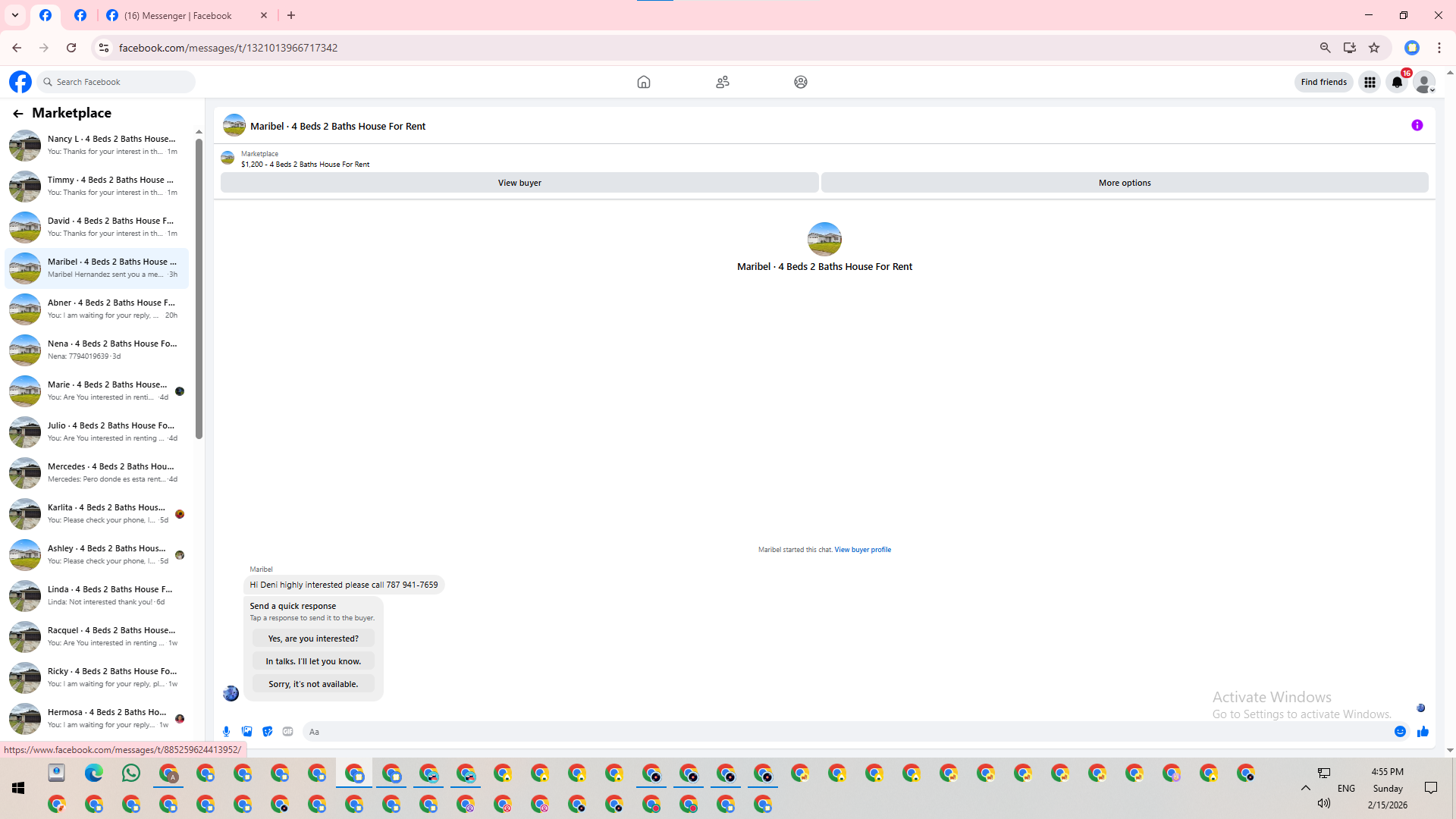Open the Windows notification center
Viewport: 1456px width, 819px height.
(1431, 789)
